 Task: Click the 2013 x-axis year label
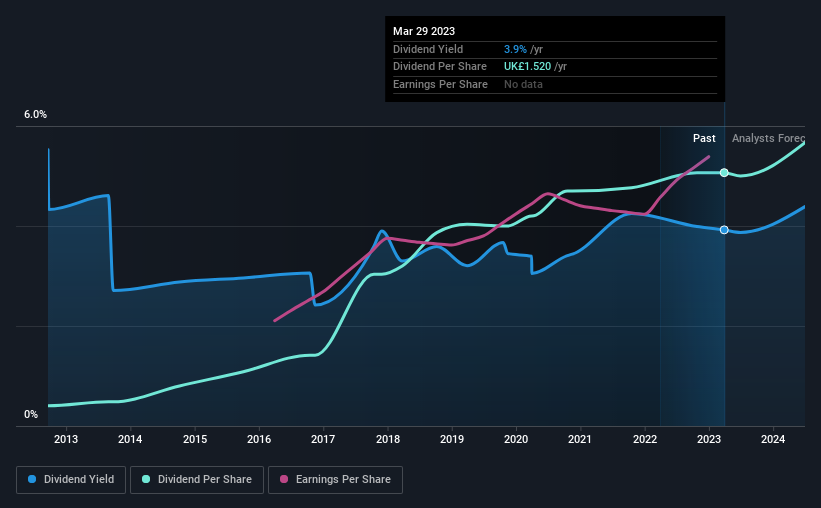[66, 439]
